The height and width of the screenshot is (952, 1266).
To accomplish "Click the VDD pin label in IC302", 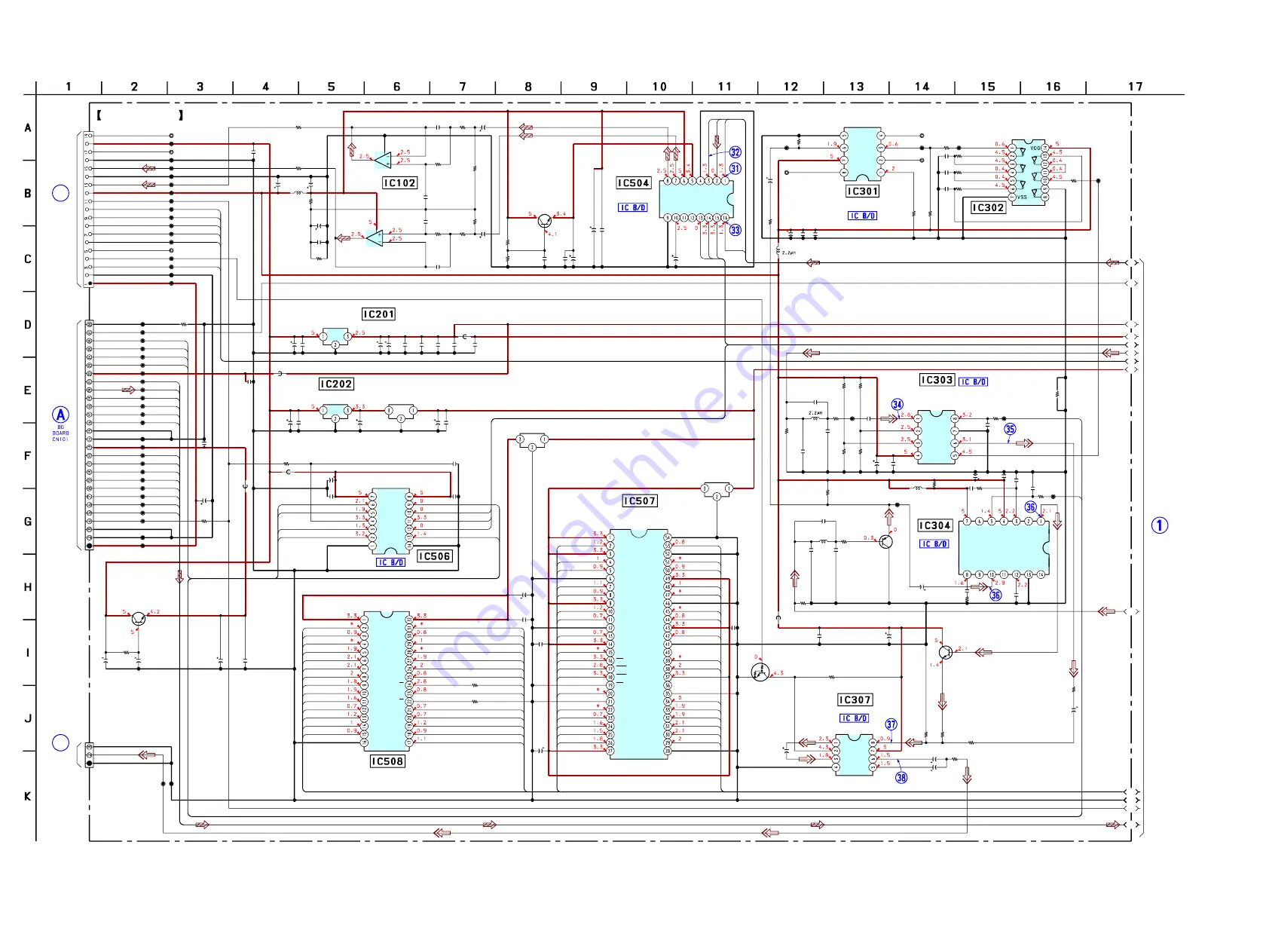I will tap(1035, 148).
